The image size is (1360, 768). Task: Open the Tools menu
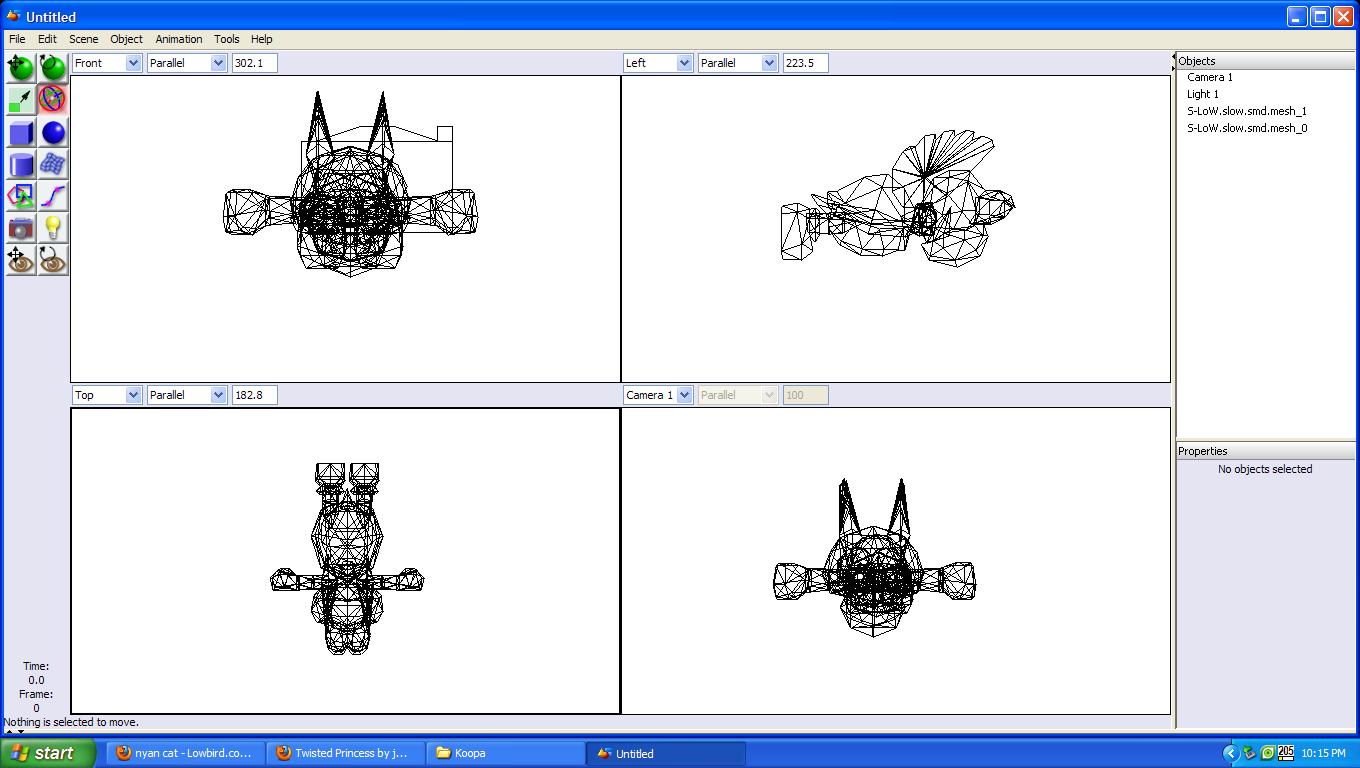(226, 39)
